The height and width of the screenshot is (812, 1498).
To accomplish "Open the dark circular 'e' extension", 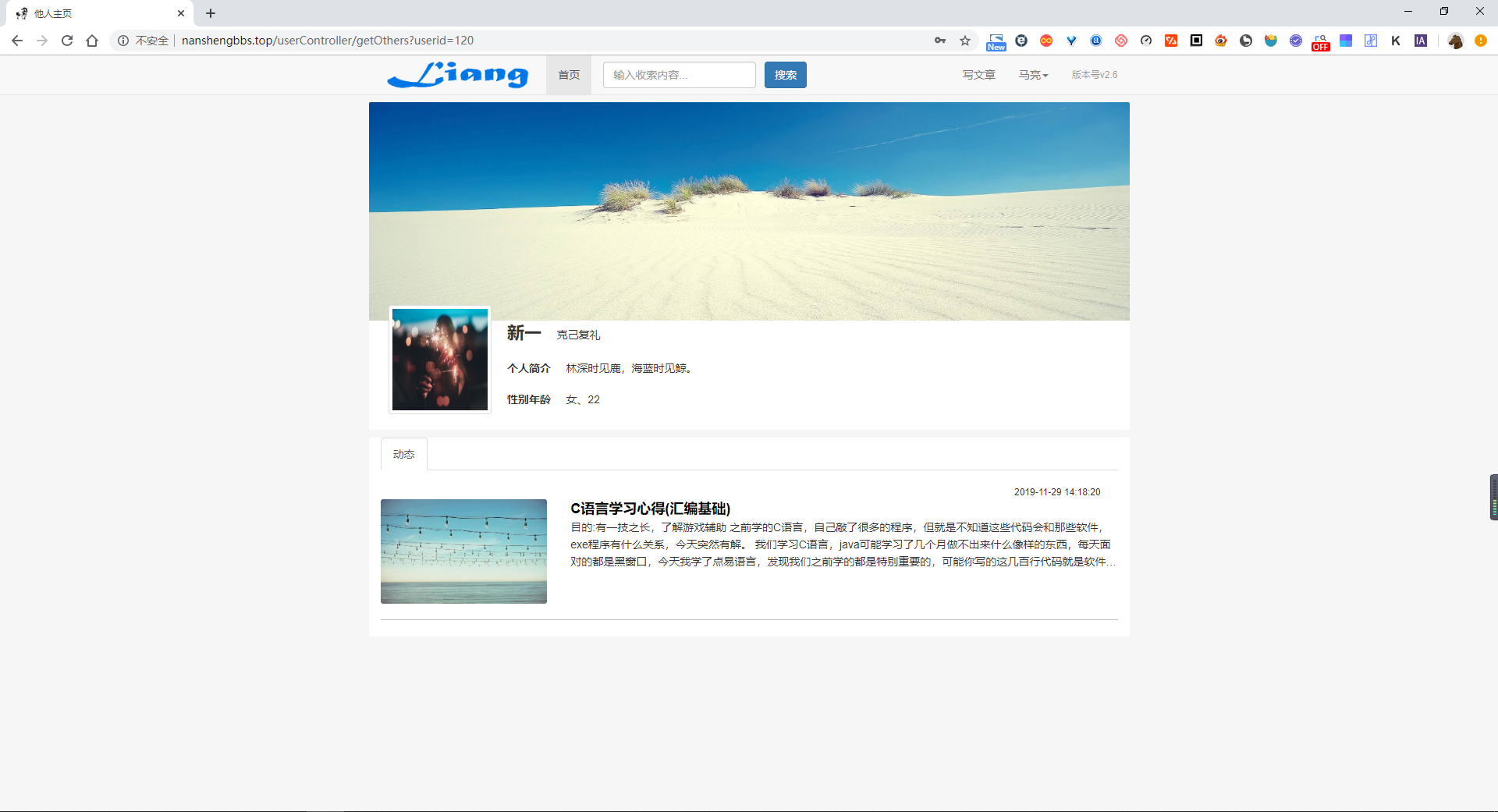I will click(1021, 41).
